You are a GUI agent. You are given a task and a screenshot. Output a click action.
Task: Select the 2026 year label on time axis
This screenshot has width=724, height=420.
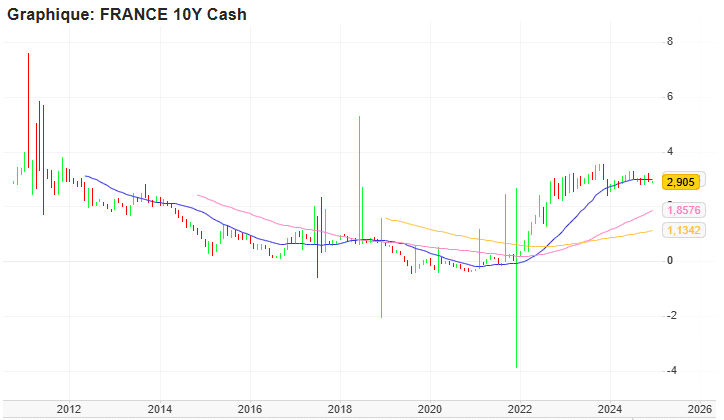coord(697,408)
